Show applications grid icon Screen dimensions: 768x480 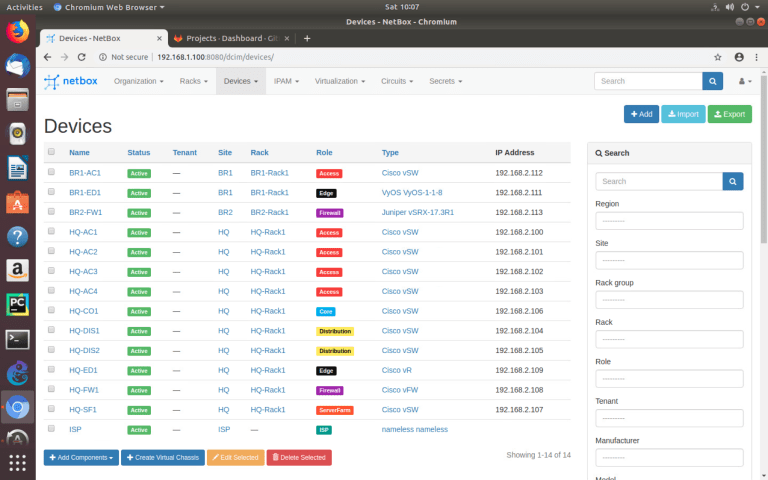pyautogui.click(x=18, y=463)
